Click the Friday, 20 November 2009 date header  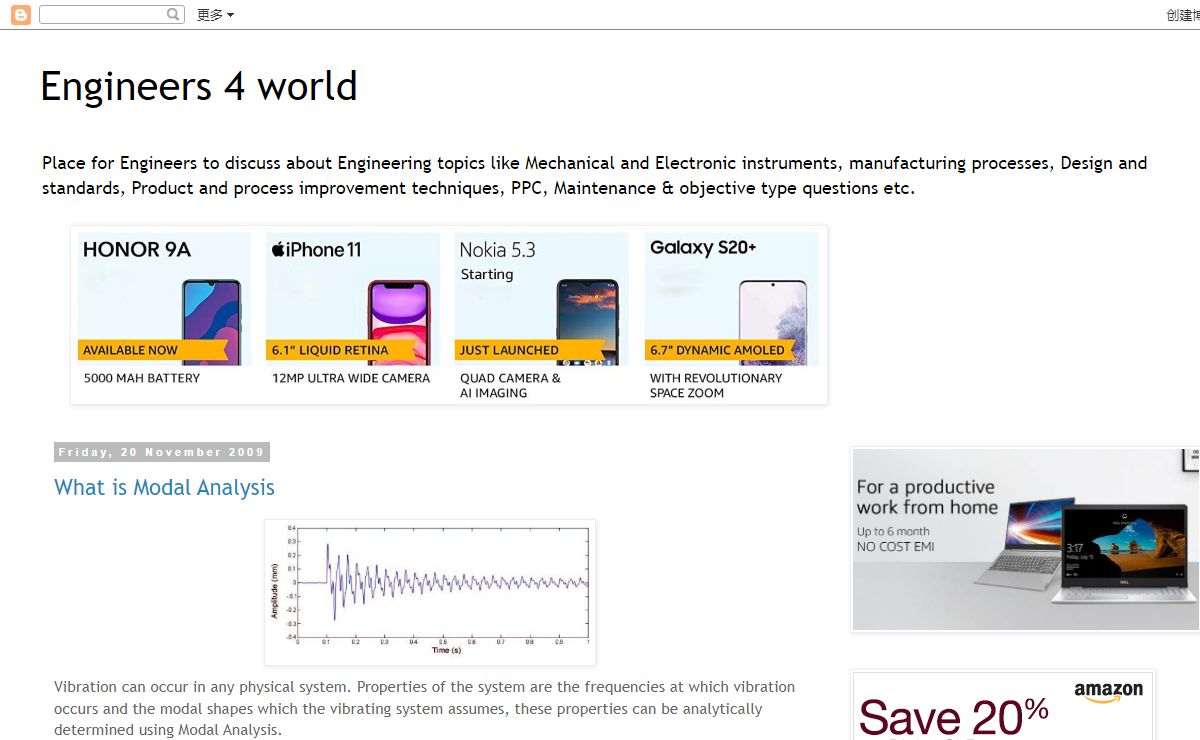pos(162,452)
